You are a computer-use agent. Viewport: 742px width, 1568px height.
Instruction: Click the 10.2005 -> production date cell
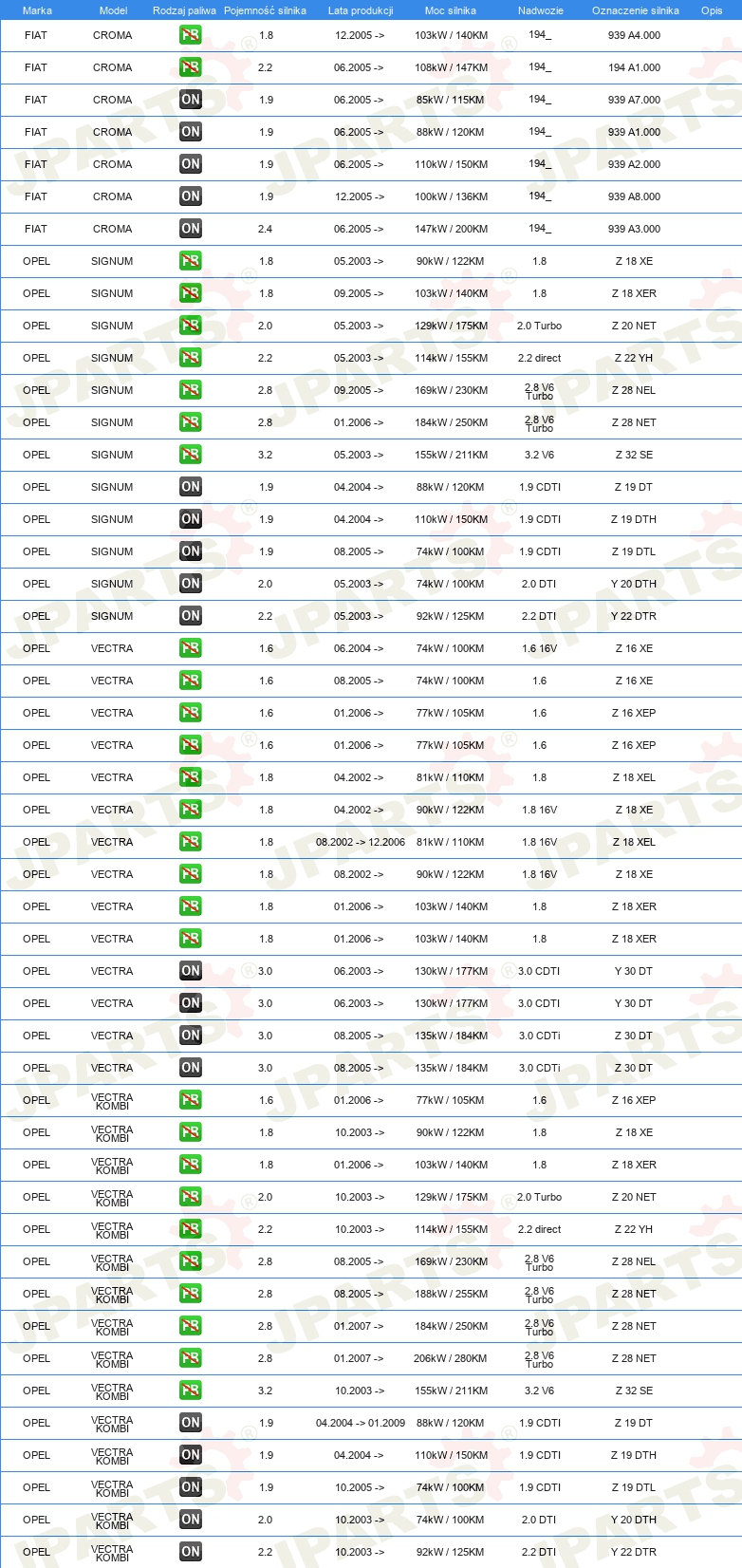[359, 1487]
